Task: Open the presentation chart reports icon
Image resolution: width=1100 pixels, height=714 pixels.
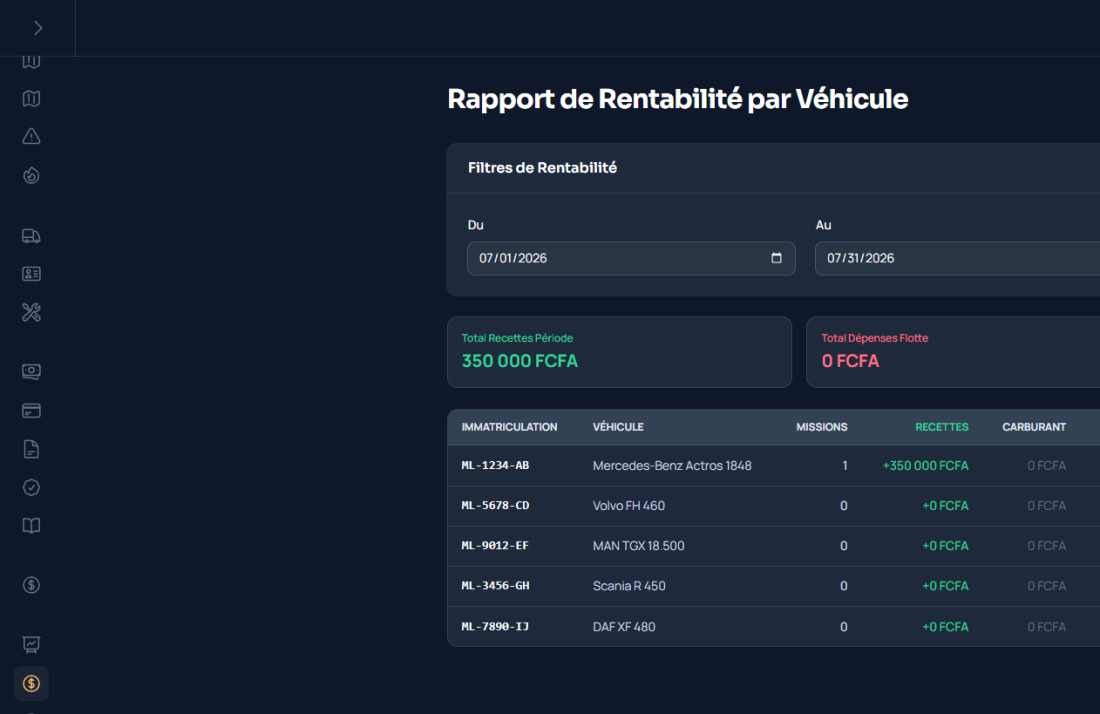Action: [x=31, y=645]
